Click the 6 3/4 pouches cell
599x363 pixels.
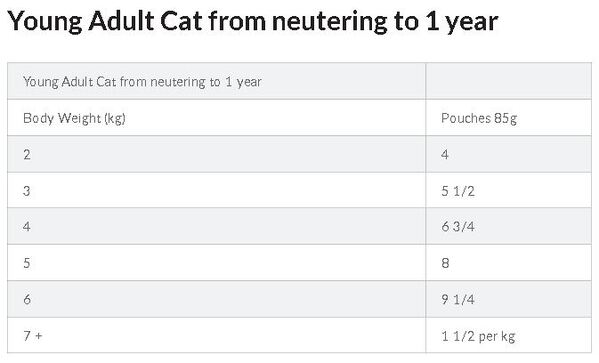coord(508,226)
